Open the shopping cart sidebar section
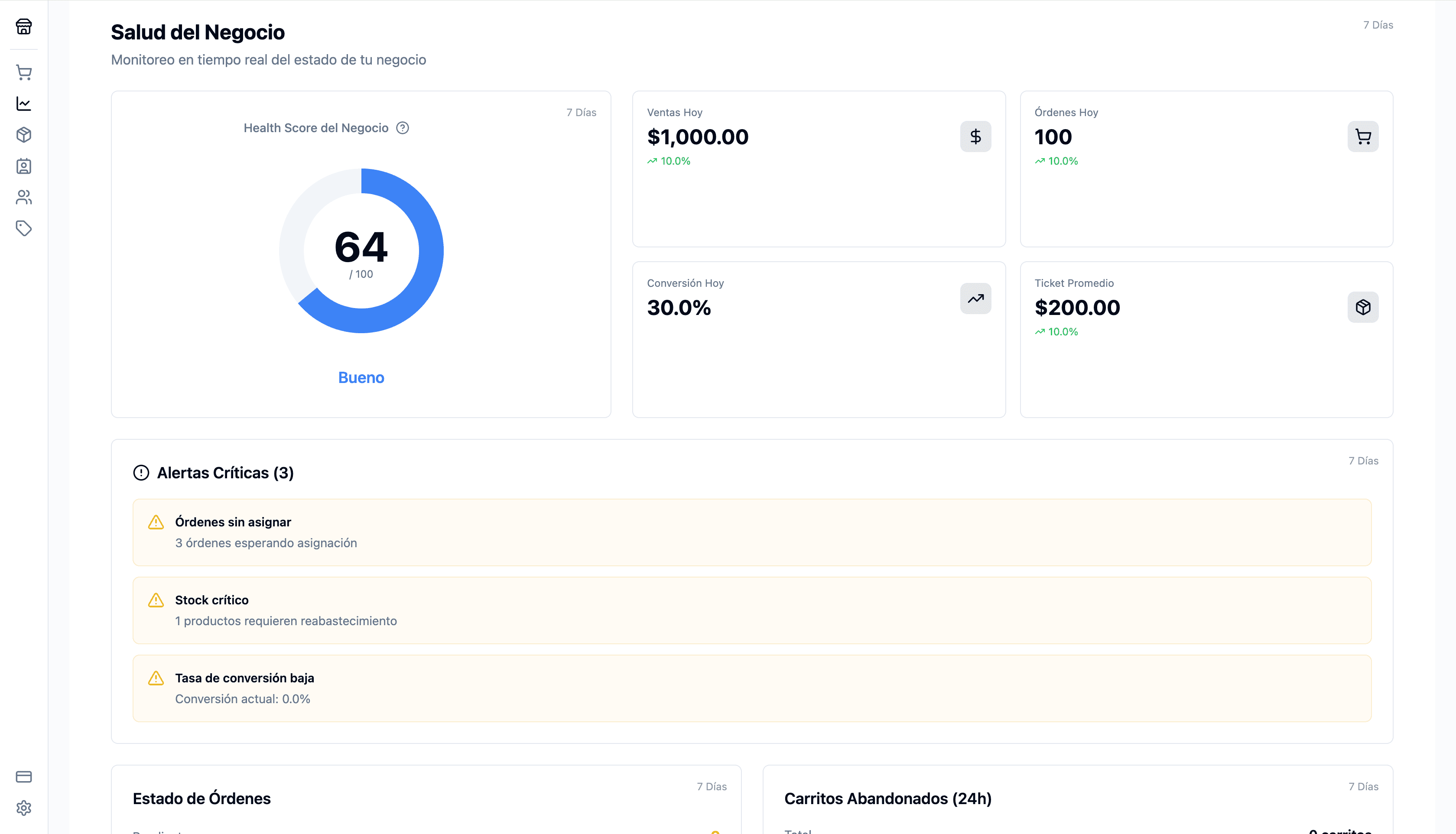Image resolution: width=1456 pixels, height=834 pixels. pos(23,72)
